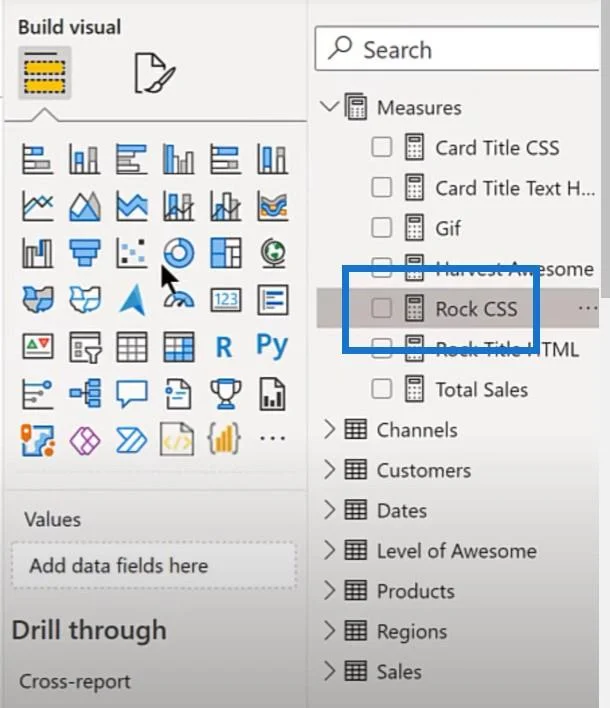Select the key influencers visual
The image size is (610, 708).
37,393
